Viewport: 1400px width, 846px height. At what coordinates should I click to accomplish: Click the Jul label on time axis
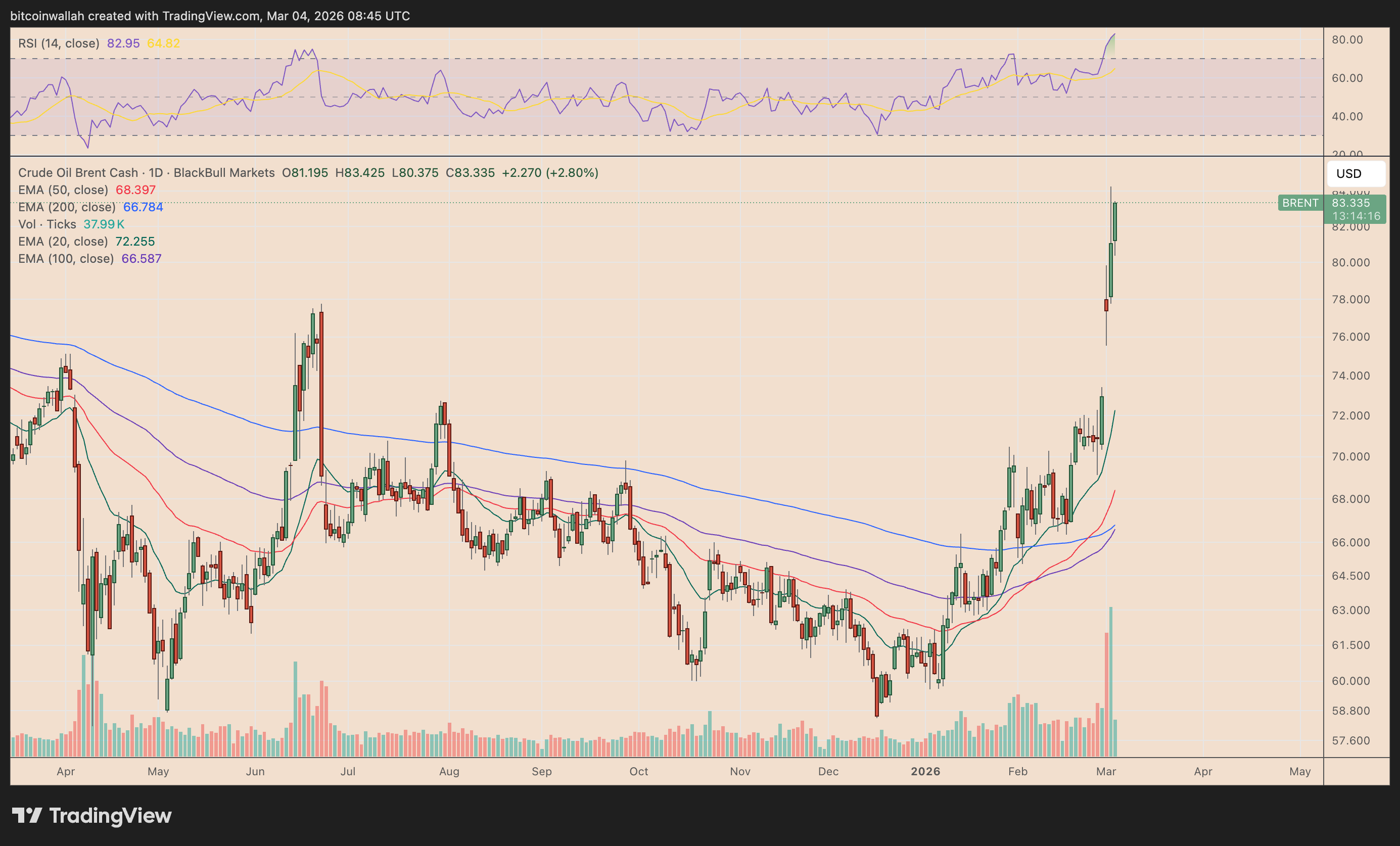[x=348, y=772]
